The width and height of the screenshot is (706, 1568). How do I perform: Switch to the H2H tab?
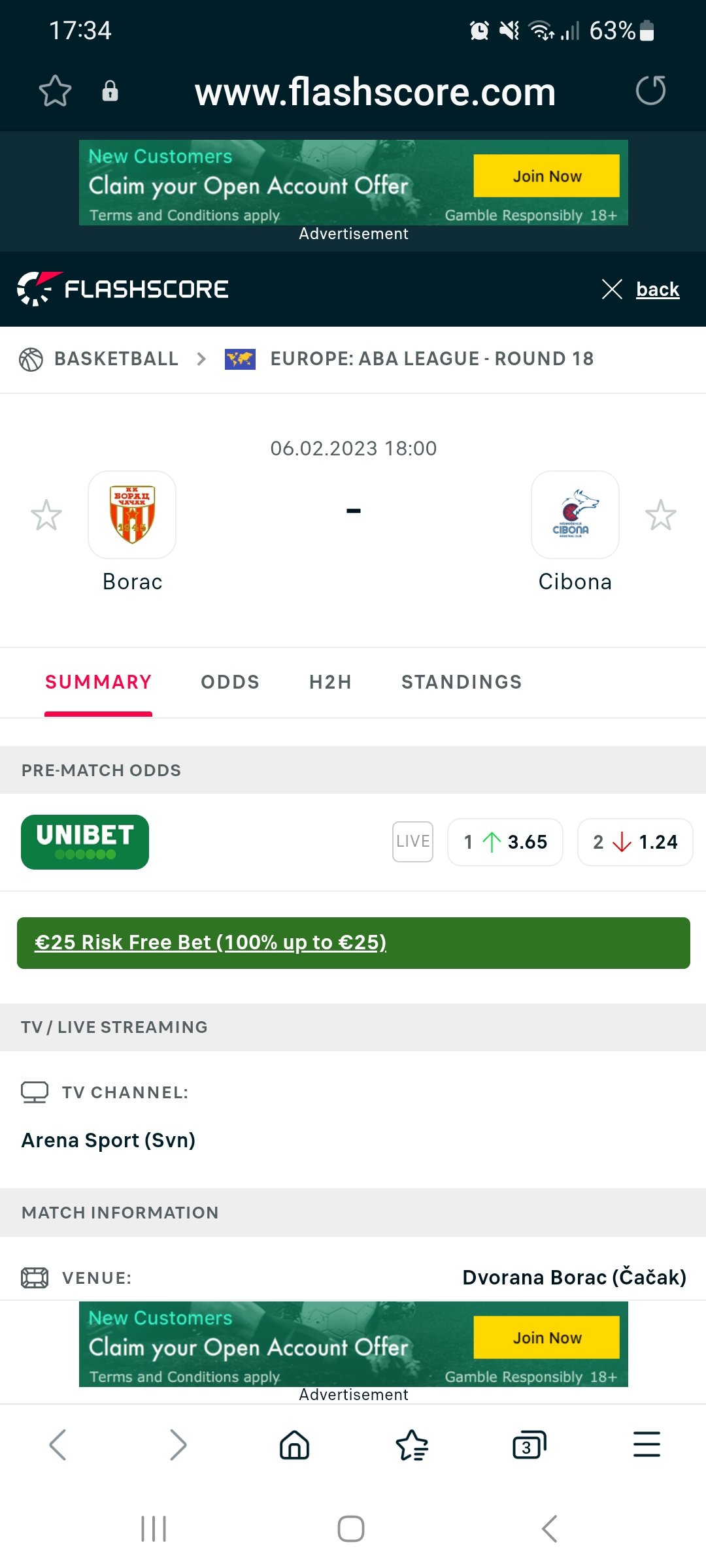pos(330,682)
